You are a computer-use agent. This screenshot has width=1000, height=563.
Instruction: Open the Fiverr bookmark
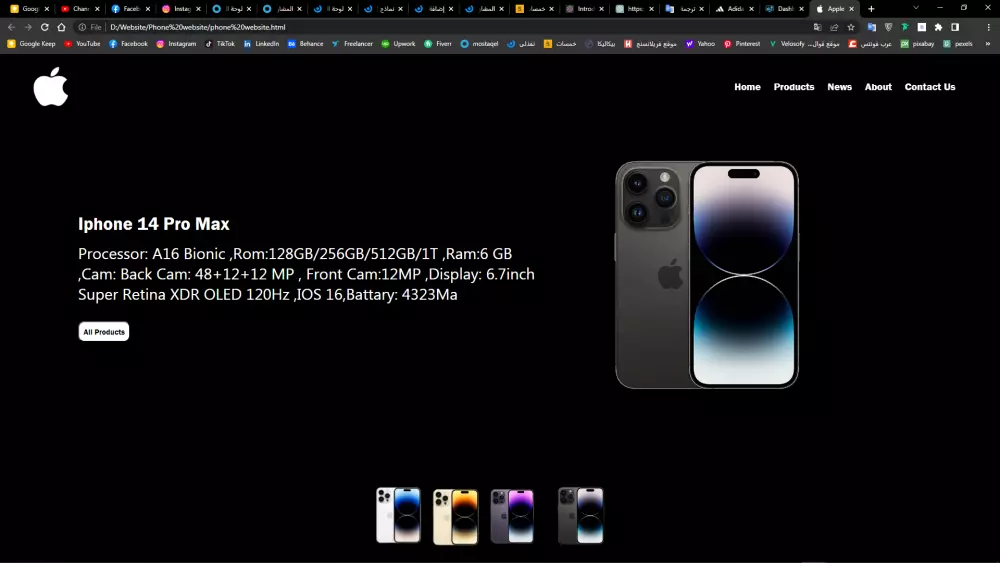[438, 44]
